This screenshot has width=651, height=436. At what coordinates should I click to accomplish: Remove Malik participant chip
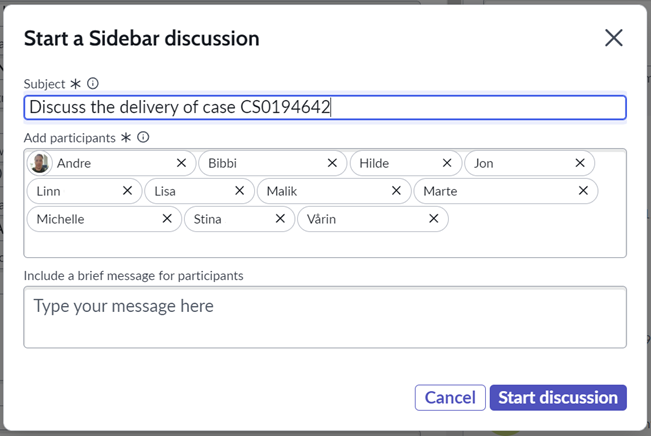tap(396, 191)
